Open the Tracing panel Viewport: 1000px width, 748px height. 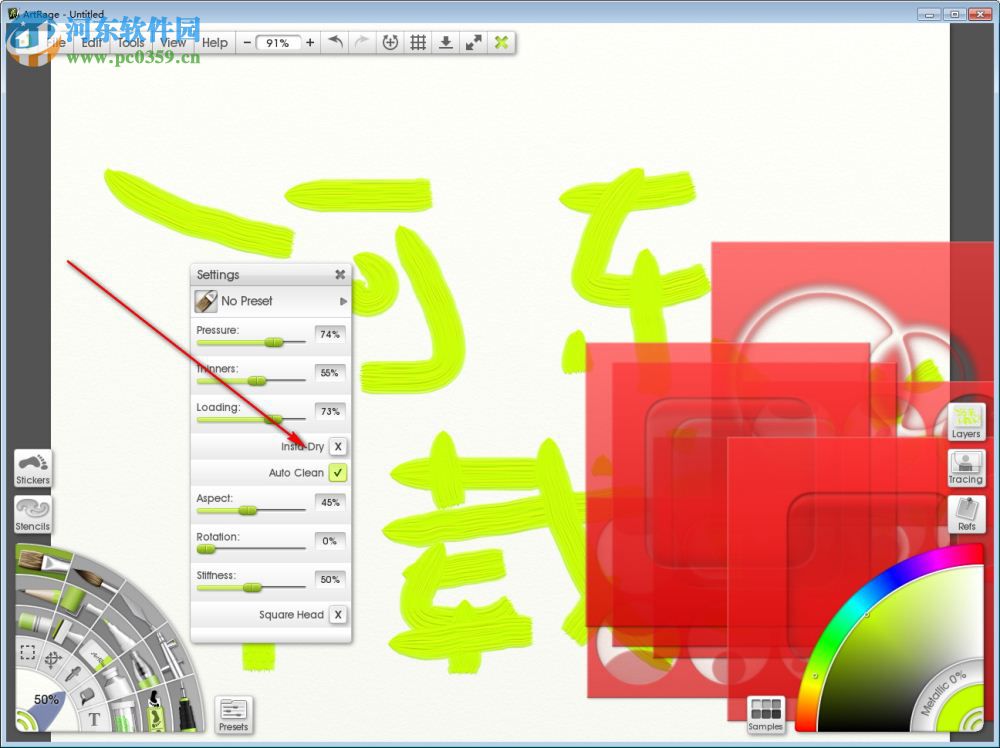coord(966,467)
